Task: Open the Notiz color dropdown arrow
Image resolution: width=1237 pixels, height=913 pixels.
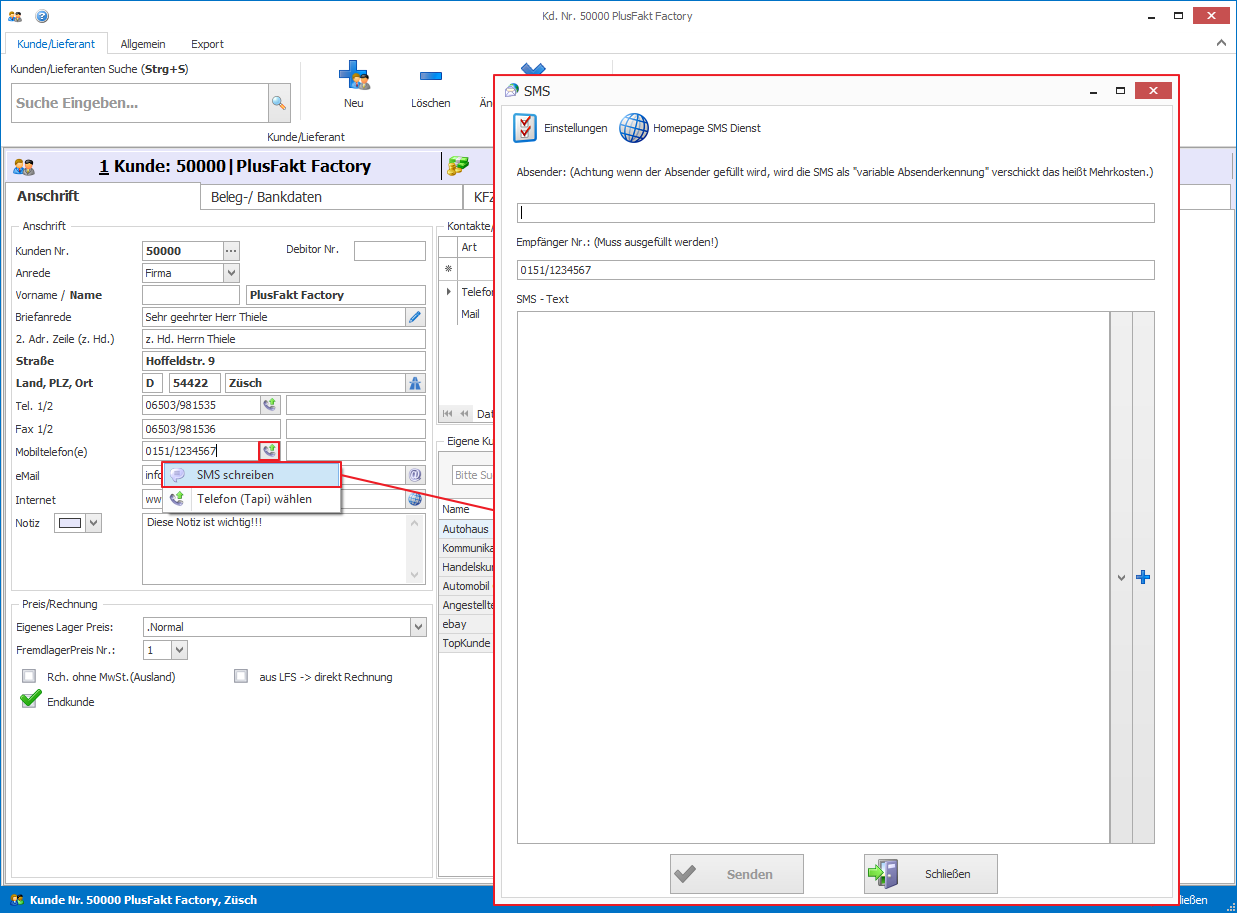Action: click(x=94, y=523)
